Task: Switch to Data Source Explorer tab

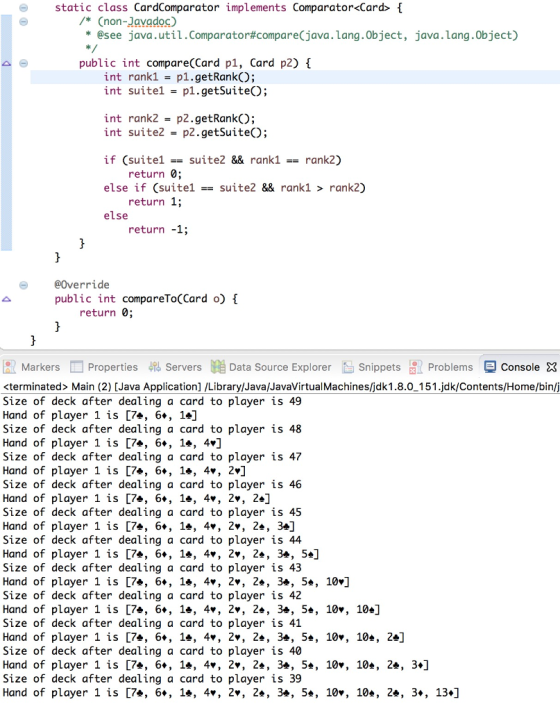Action: pos(271,367)
